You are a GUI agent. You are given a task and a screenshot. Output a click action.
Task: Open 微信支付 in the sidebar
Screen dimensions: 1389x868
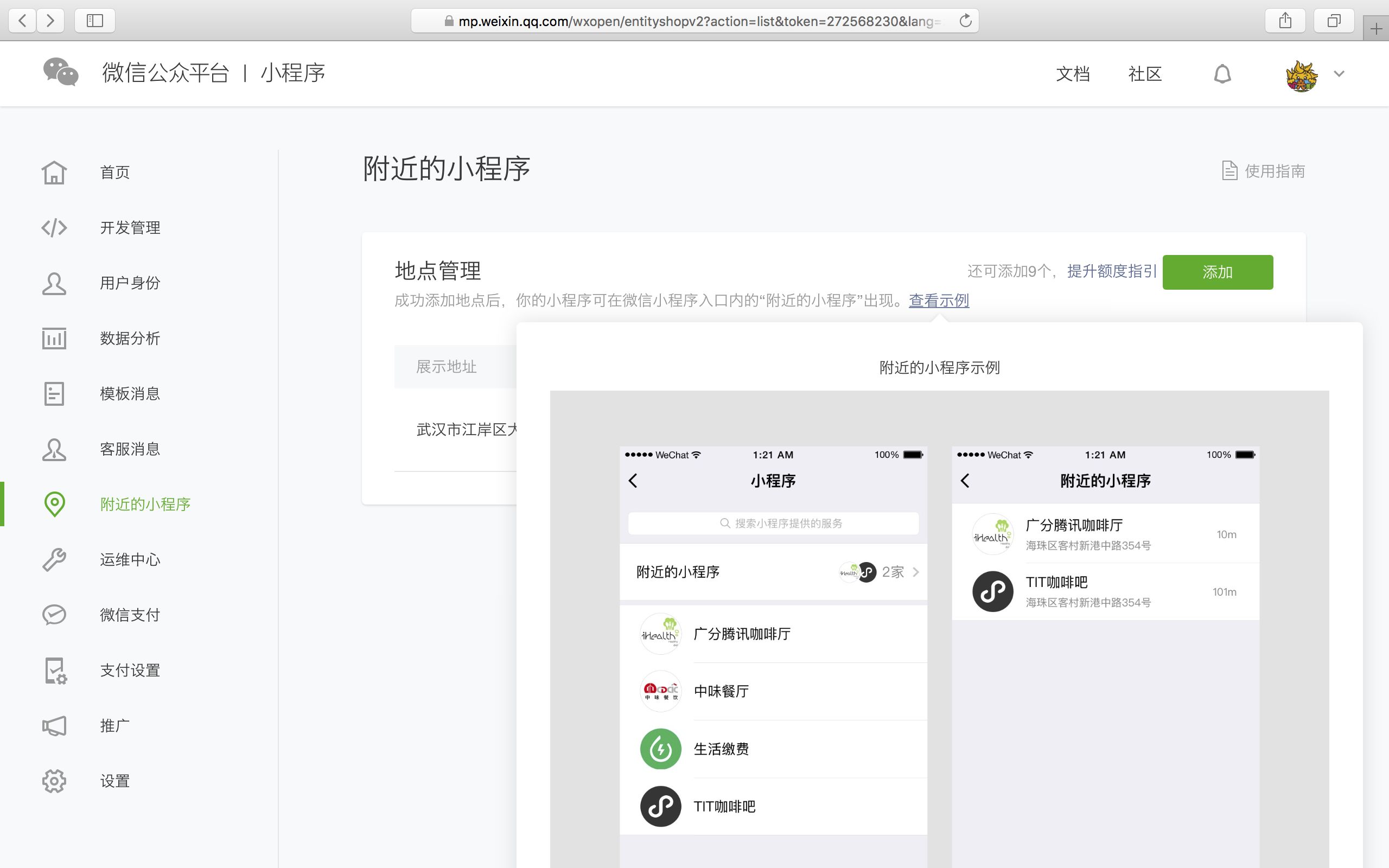coord(130,615)
